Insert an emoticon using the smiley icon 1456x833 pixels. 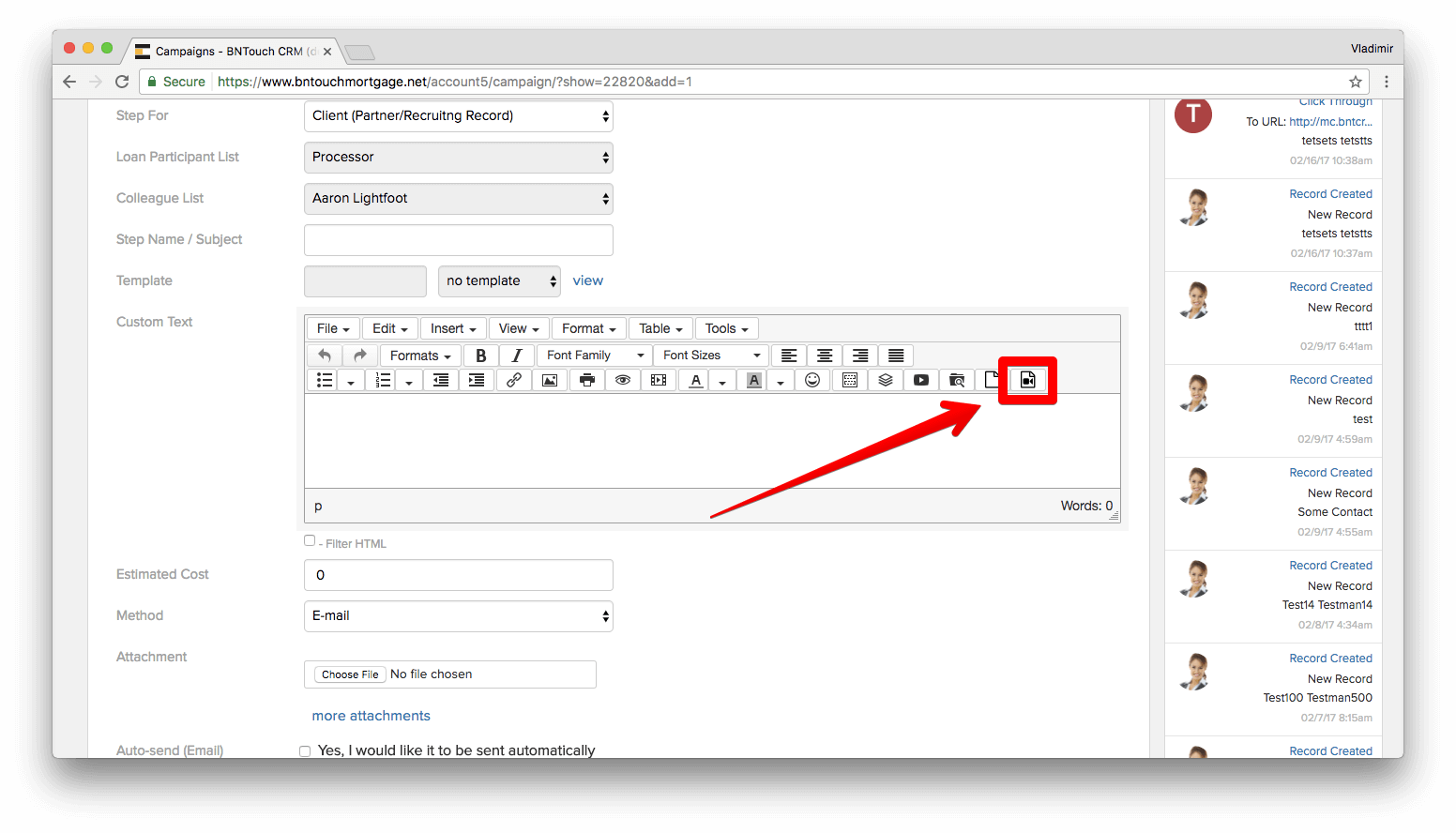click(x=812, y=380)
